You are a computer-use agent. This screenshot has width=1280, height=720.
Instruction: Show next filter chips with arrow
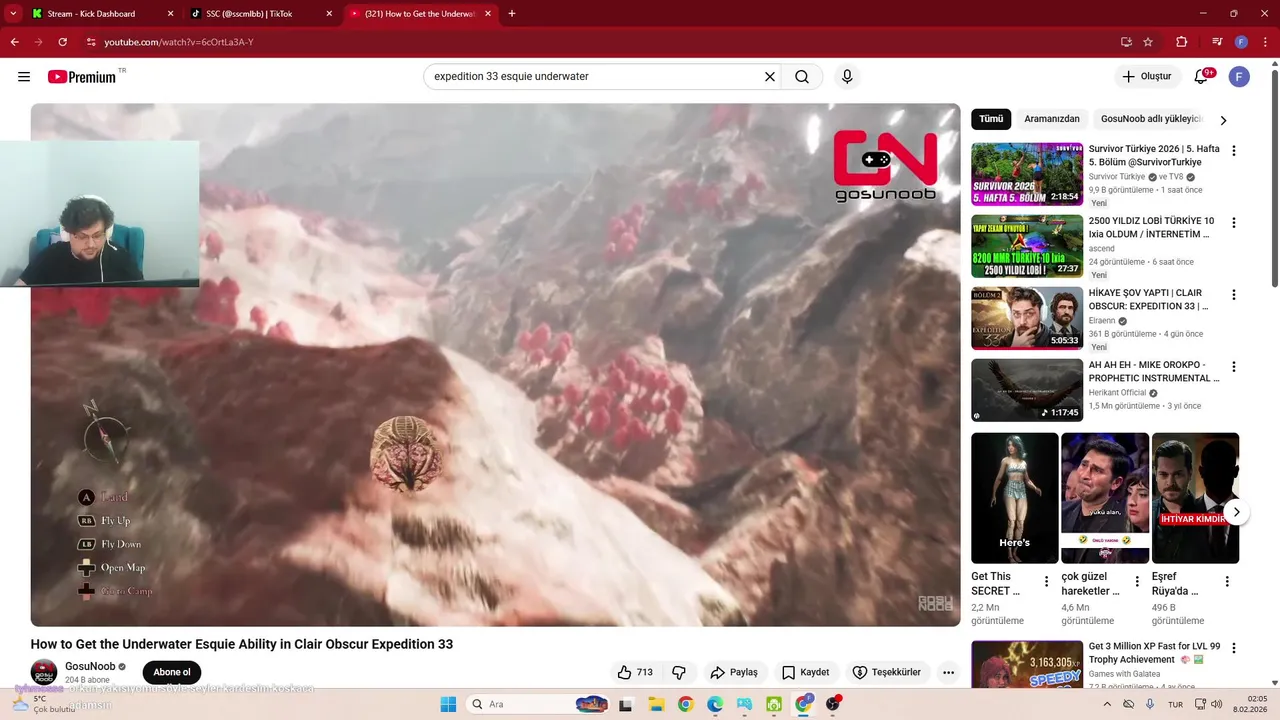coord(1222,120)
